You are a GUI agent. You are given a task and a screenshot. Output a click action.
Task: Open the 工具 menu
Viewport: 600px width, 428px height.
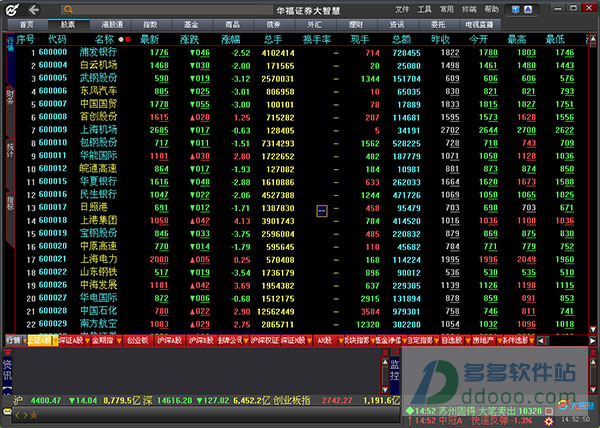tap(424, 10)
